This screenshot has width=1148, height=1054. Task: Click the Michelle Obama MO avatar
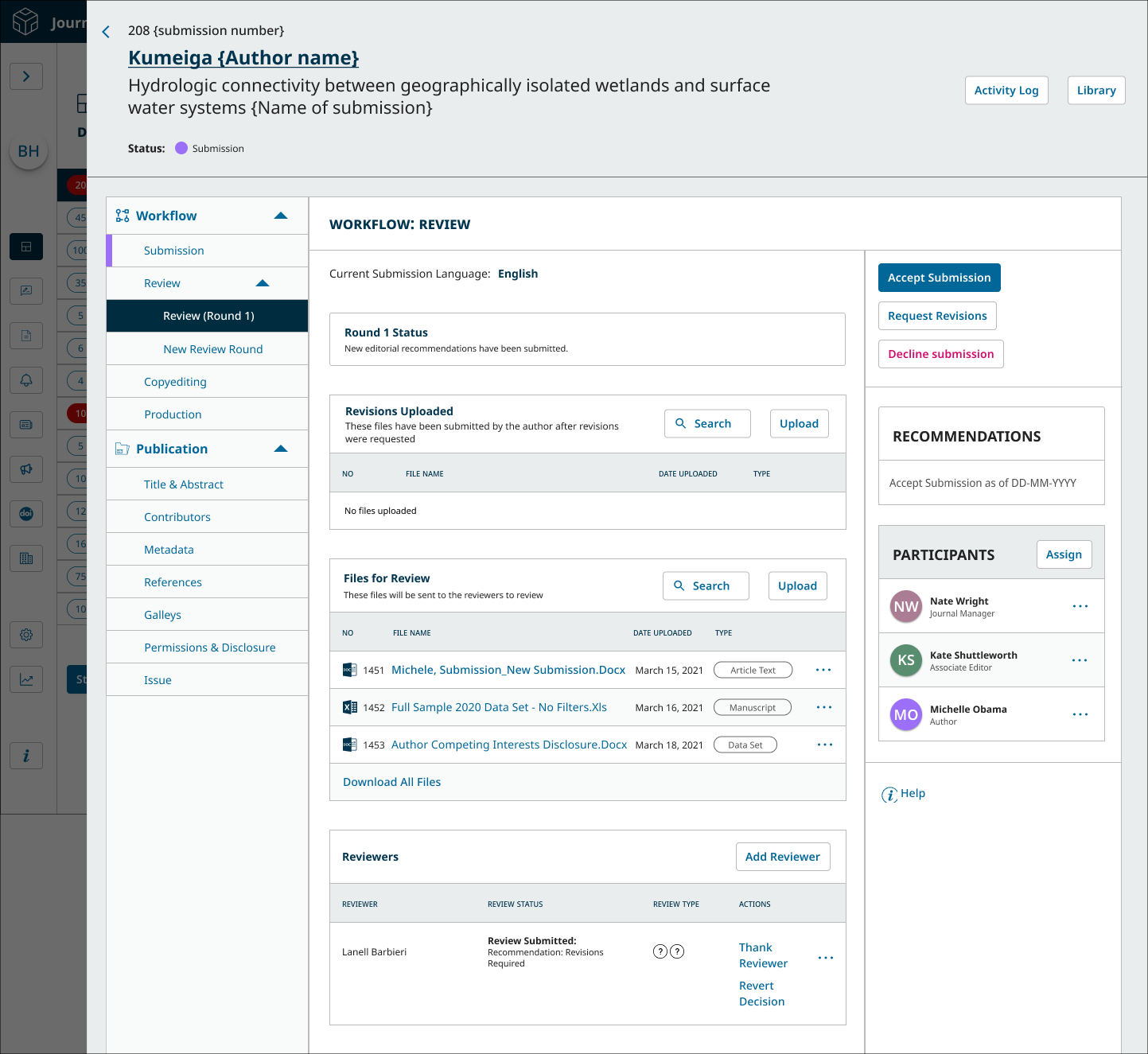905,714
